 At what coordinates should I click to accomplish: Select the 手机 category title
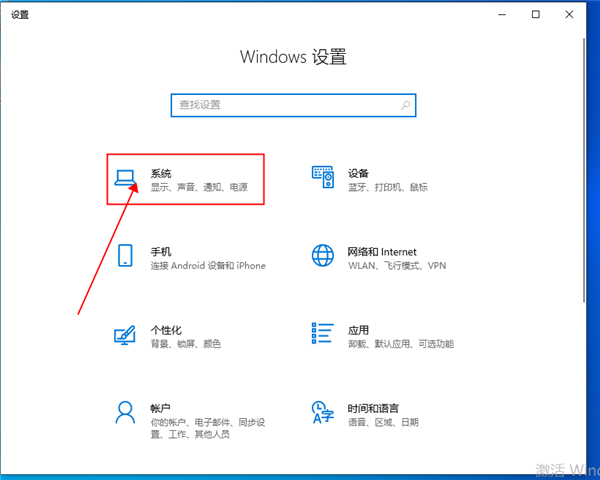[x=161, y=252]
